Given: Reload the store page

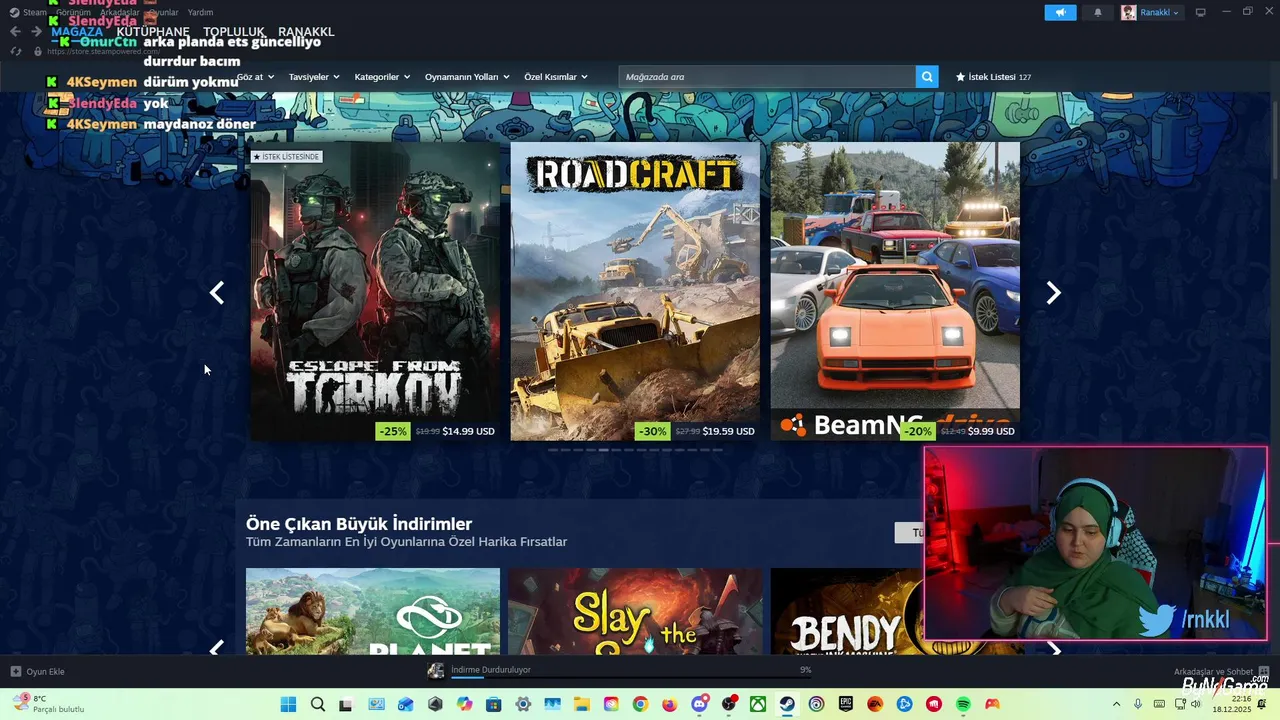Looking at the screenshot, I should click(16, 51).
